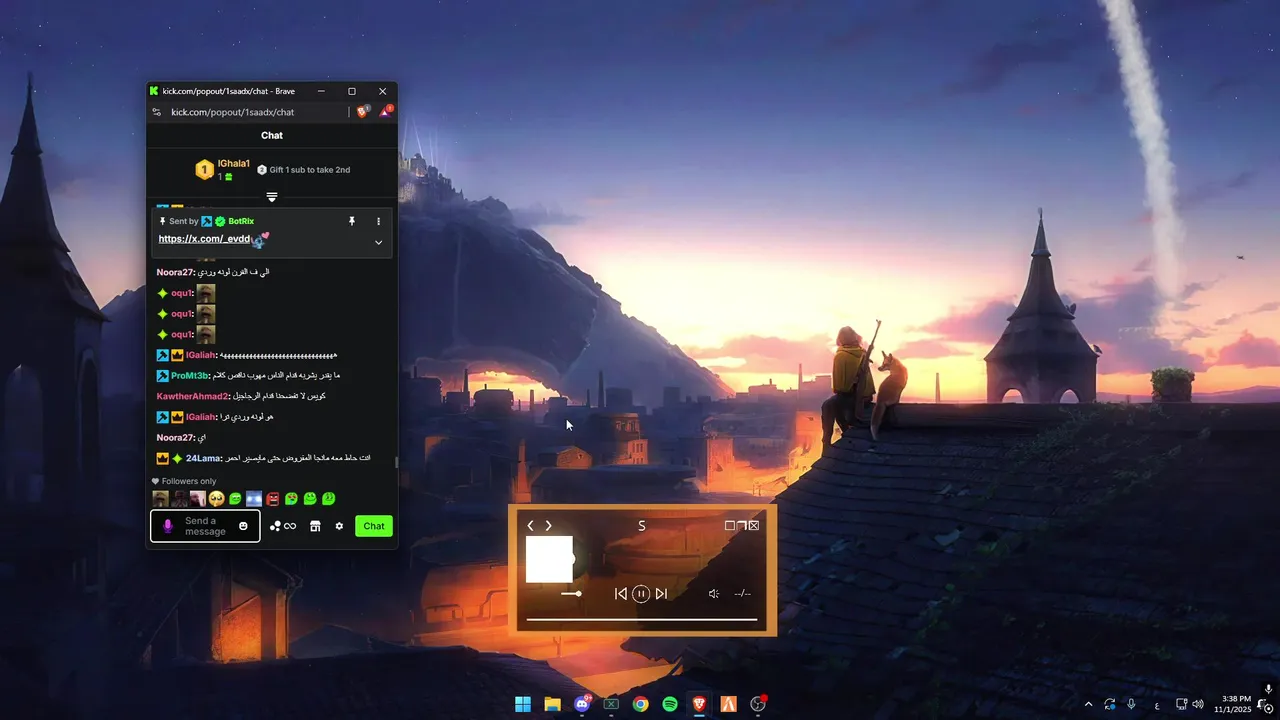Click username ProMt3b in chat
This screenshot has width=1280, height=720.
pos(190,376)
